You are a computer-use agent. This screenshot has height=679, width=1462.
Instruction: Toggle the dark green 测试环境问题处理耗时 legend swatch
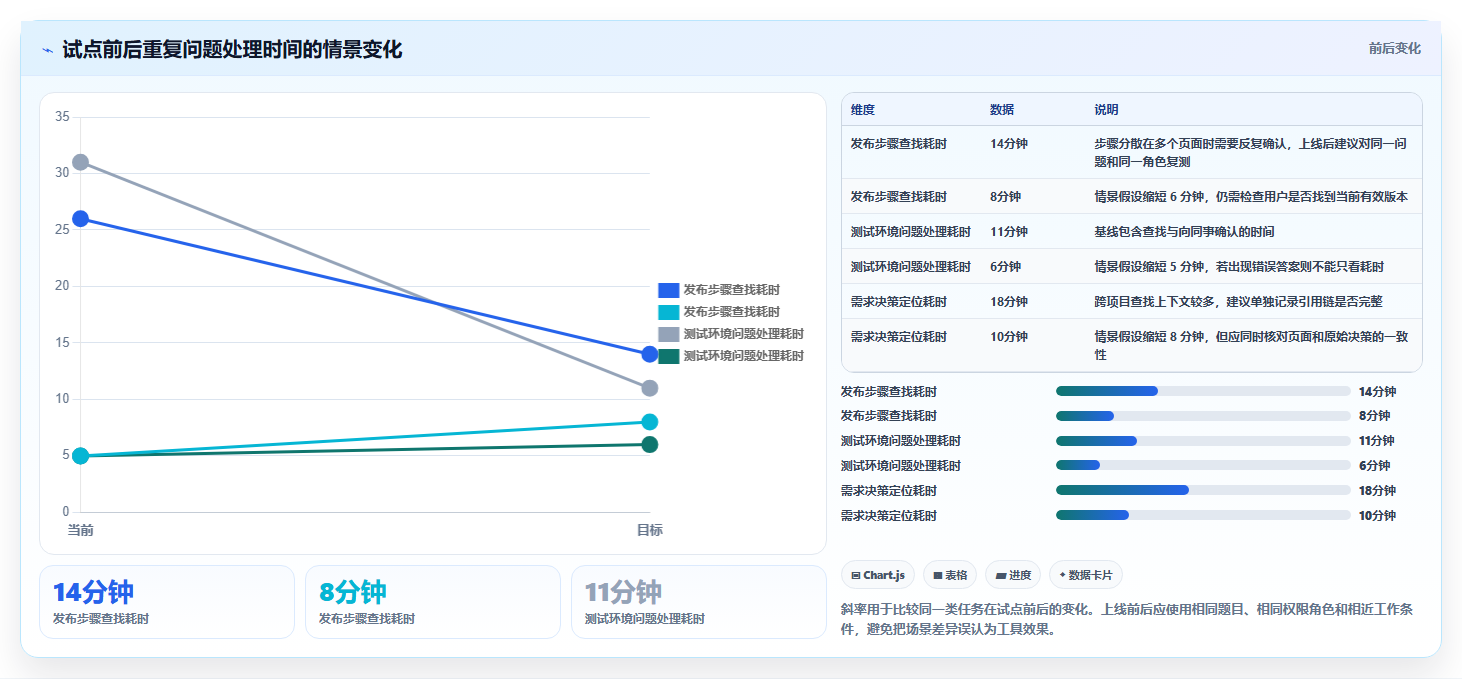point(668,356)
